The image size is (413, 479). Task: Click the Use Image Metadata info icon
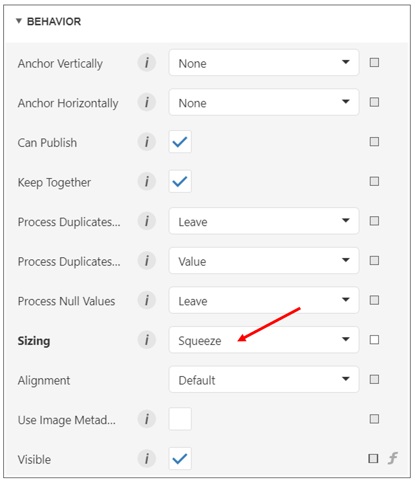[147, 419]
